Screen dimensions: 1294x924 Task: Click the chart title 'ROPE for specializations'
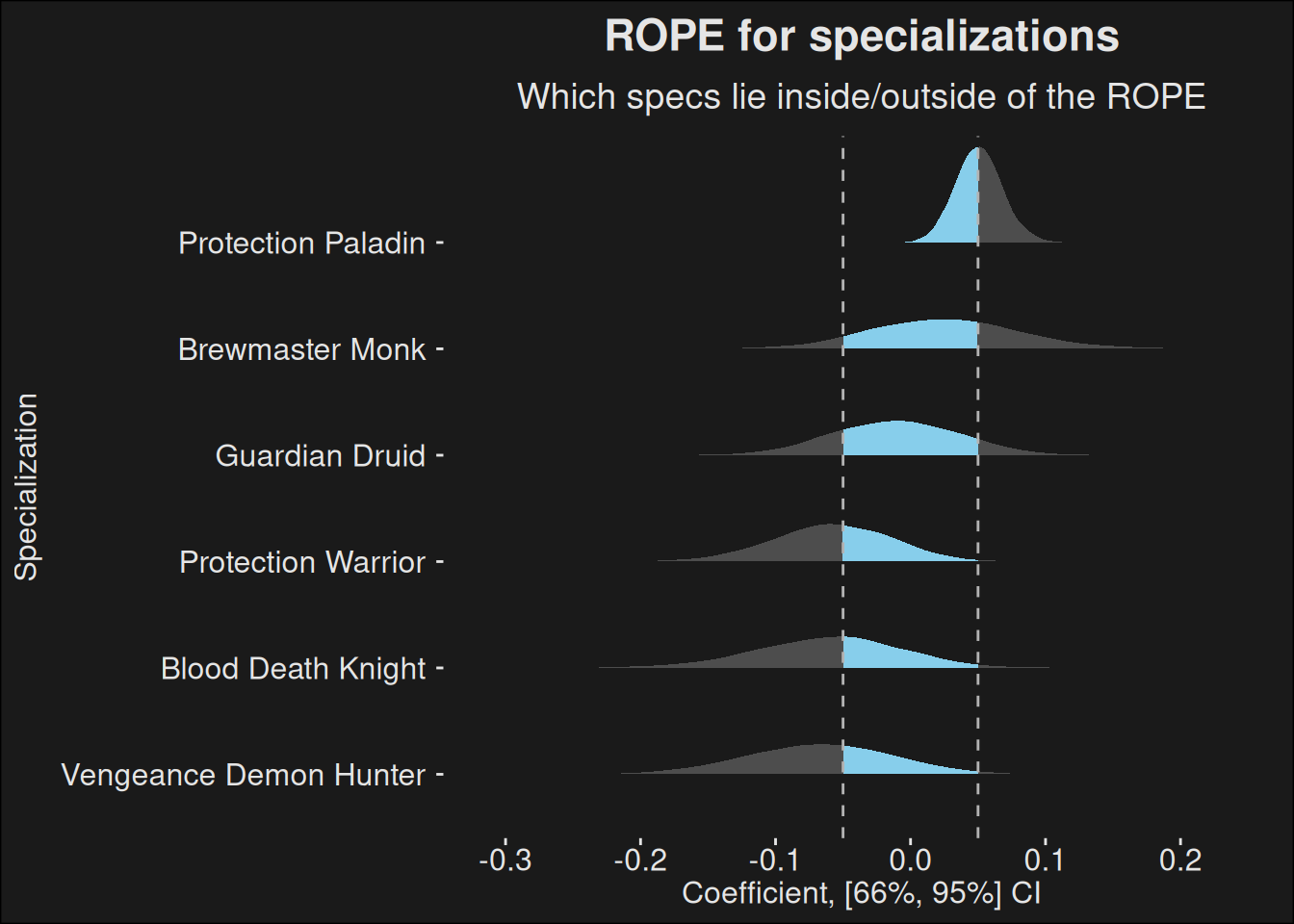[861, 37]
